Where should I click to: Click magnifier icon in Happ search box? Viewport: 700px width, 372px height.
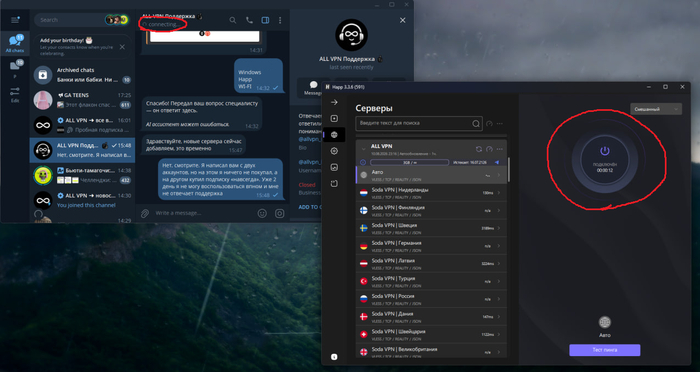476,124
